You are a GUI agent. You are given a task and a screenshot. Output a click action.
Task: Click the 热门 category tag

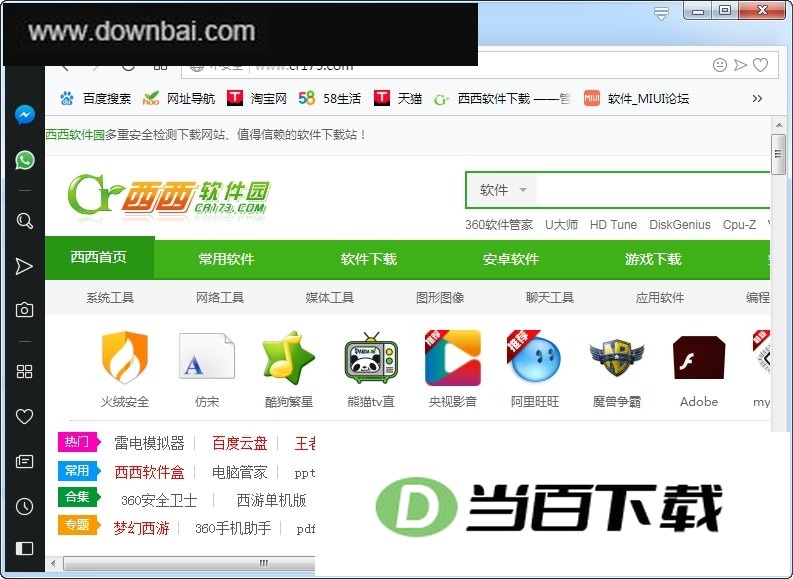click(79, 441)
